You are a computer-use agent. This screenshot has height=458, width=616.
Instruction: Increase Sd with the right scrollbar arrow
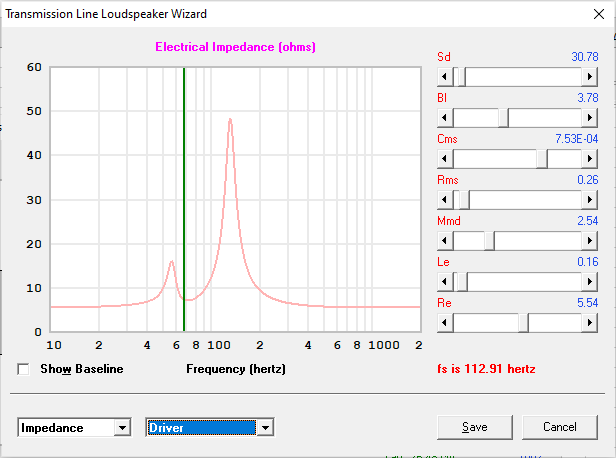click(x=589, y=77)
